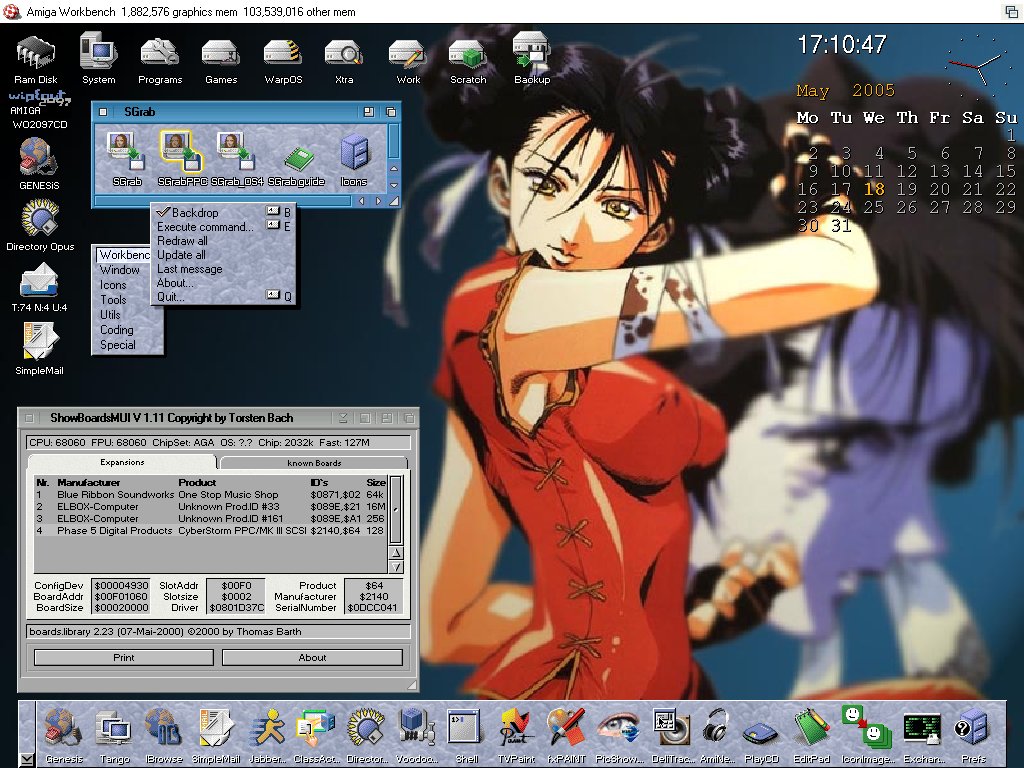This screenshot has height=768, width=1024.
Task: Click down arrow of boards list scrollbar
Action: click(x=396, y=567)
